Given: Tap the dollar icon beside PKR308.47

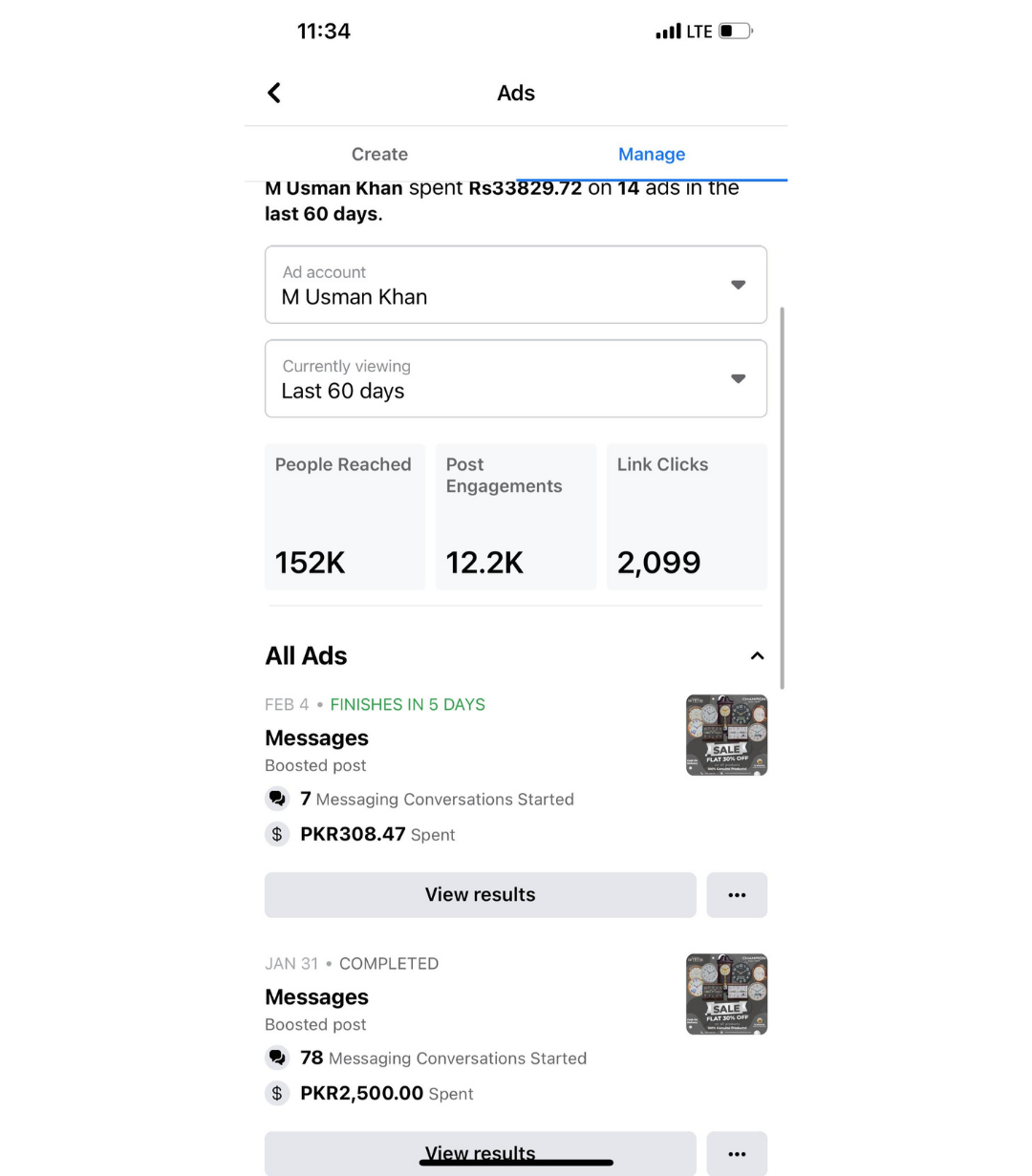Looking at the screenshot, I should pos(277,834).
